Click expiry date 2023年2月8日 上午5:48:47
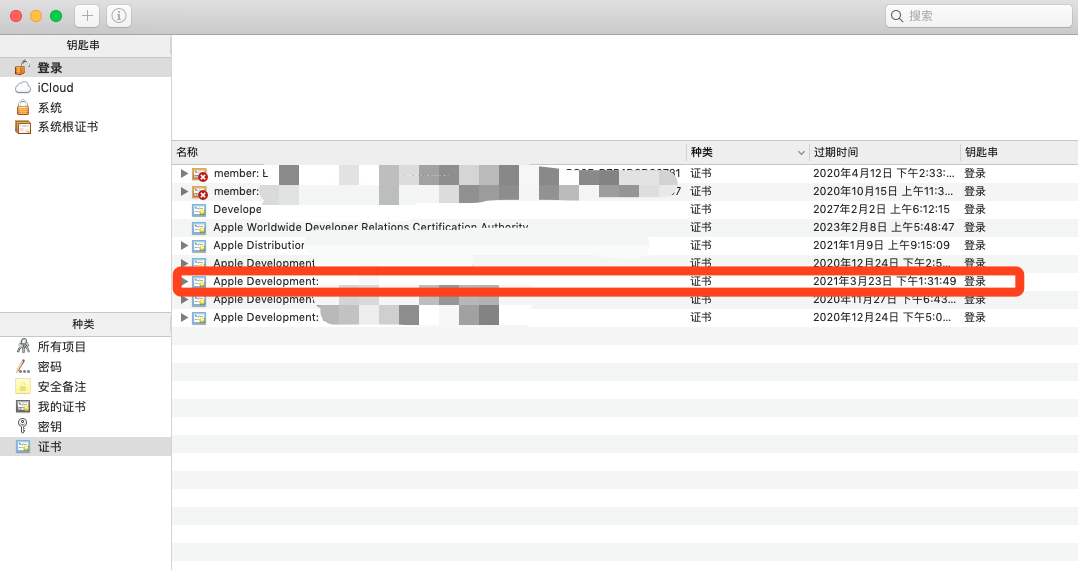This screenshot has height=570, width=1078. click(x=883, y=227)
